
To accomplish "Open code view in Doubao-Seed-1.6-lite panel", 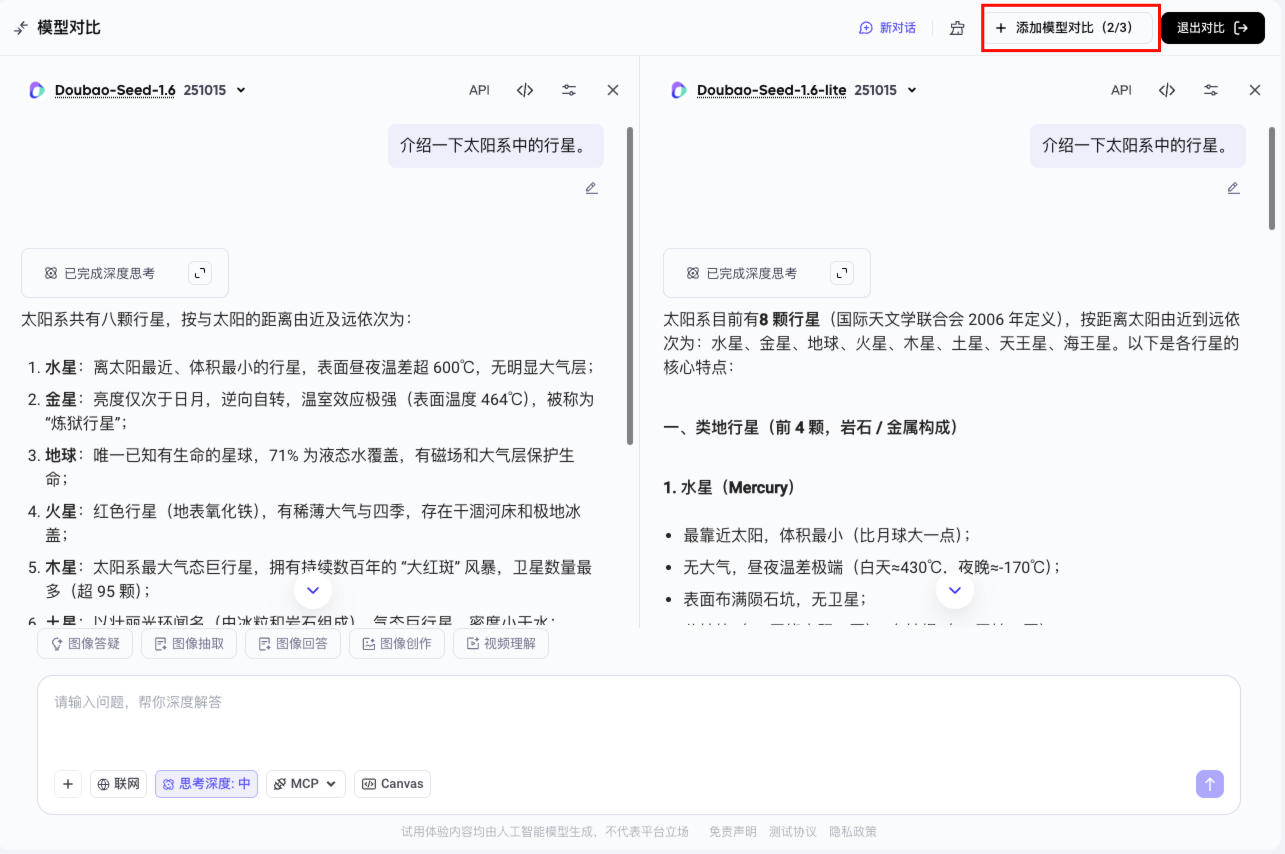I will (1167, 90).
